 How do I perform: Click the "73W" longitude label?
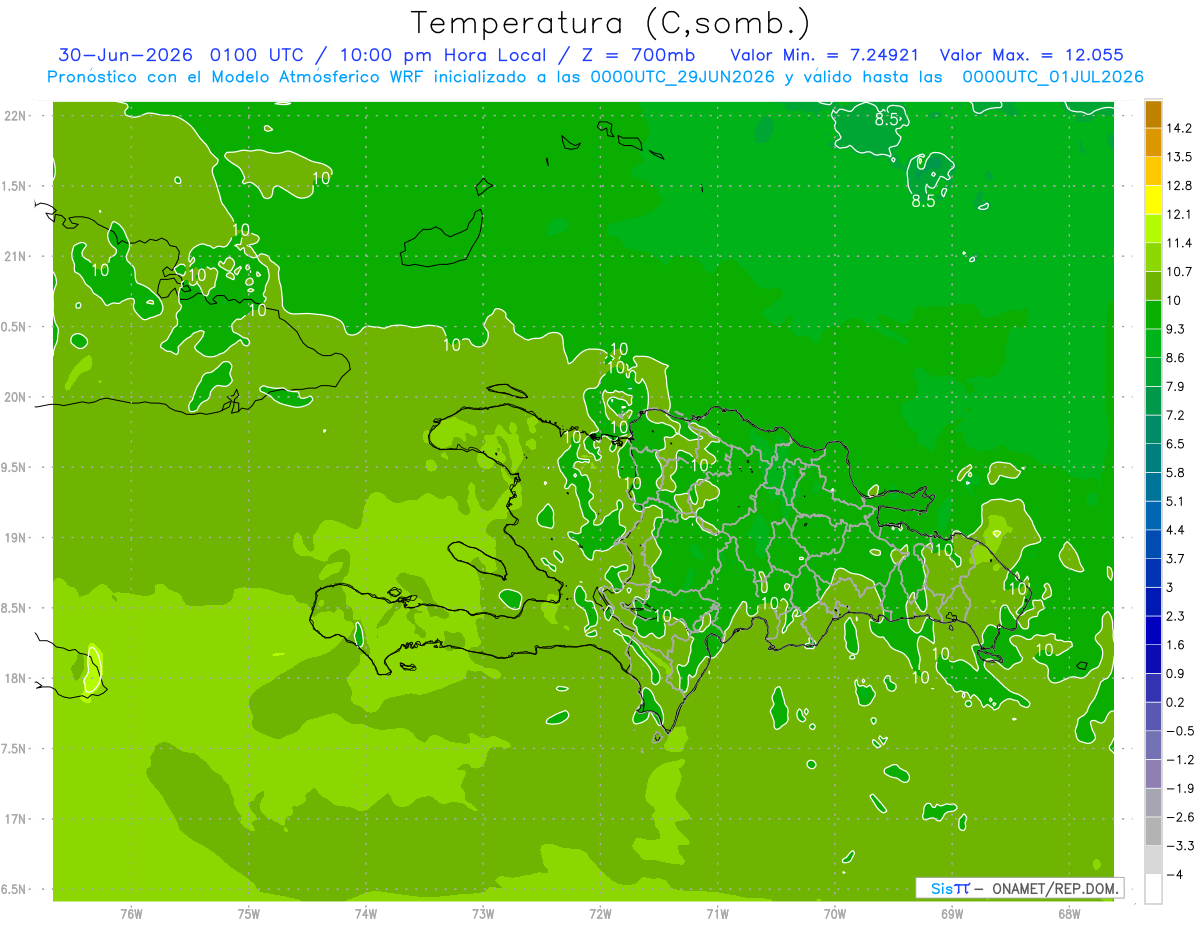click(483, 914)
